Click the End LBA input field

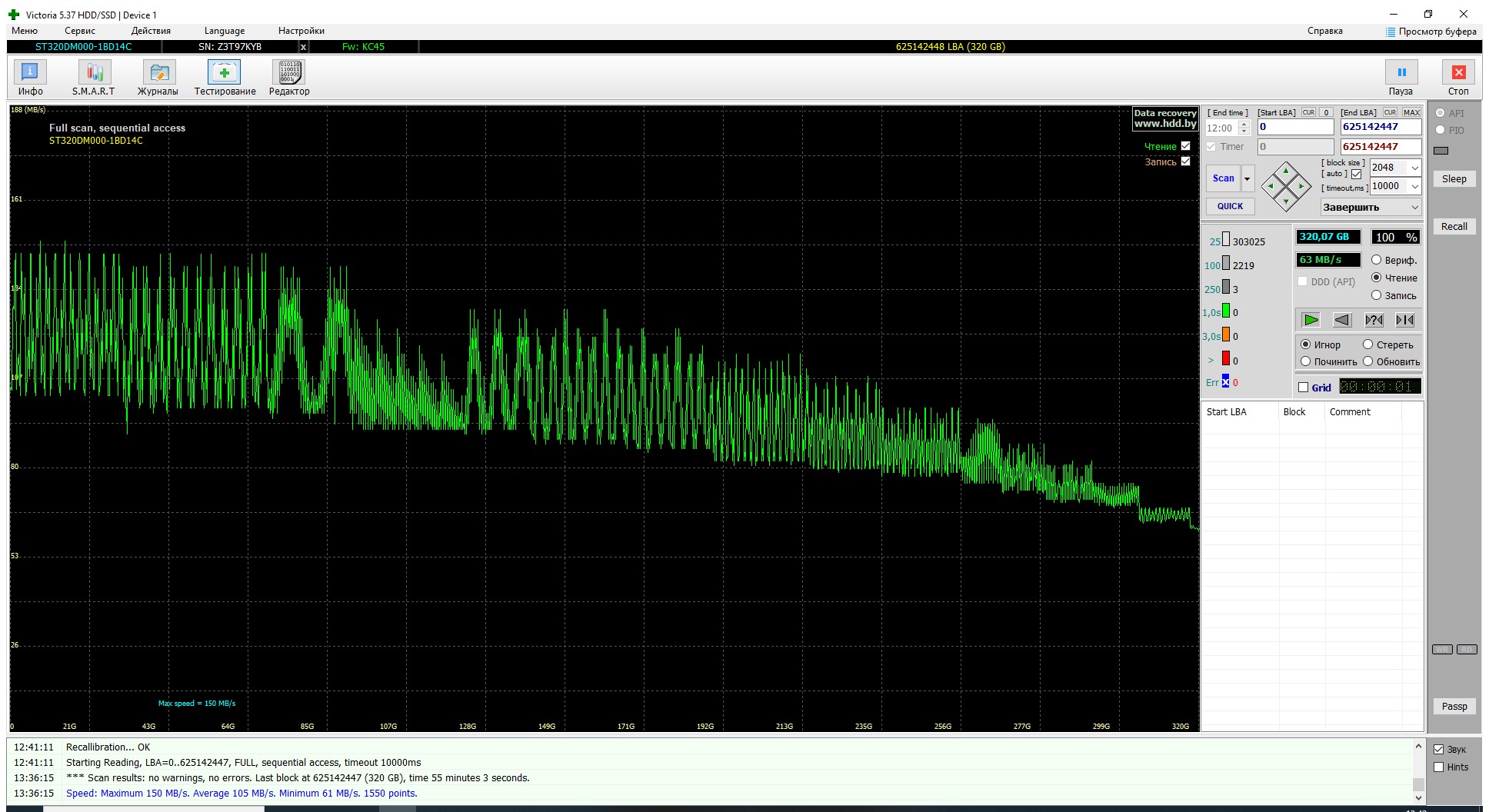(x=1381, y=127)
